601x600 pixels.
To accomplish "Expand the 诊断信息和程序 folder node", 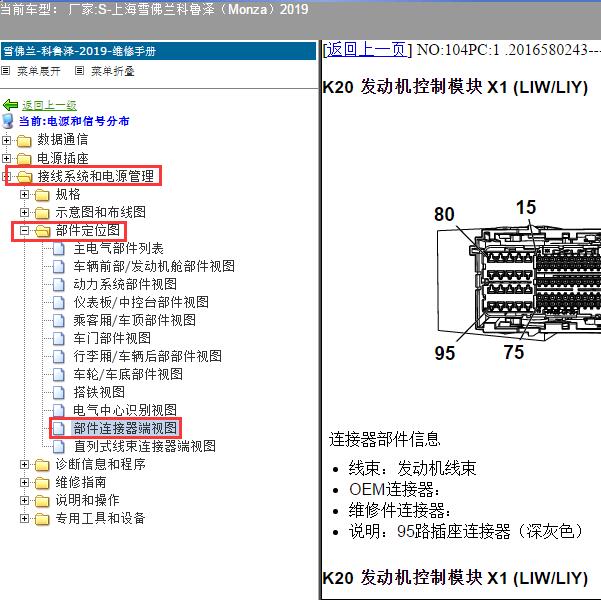I will 25,465.
